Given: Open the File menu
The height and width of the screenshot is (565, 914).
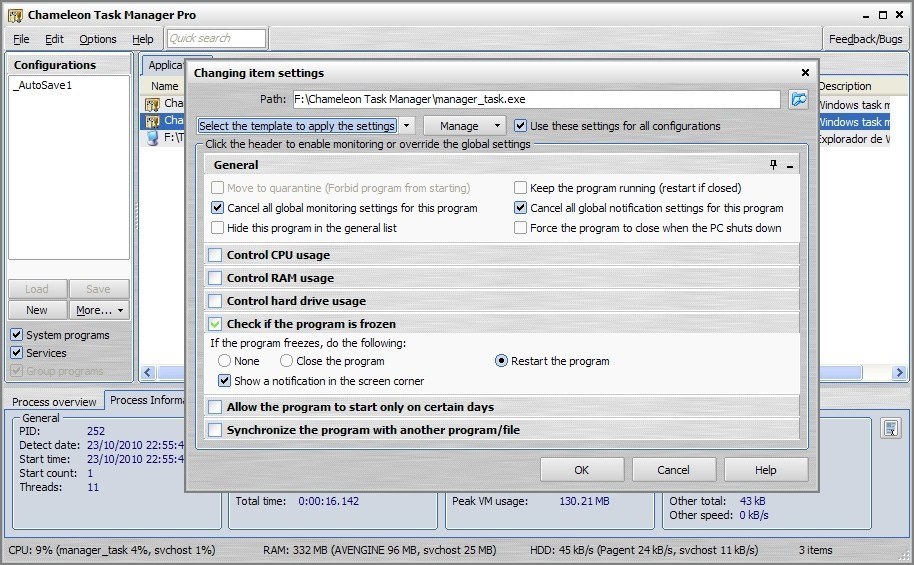Looking at the screenshot, I should tap(21, 39).
